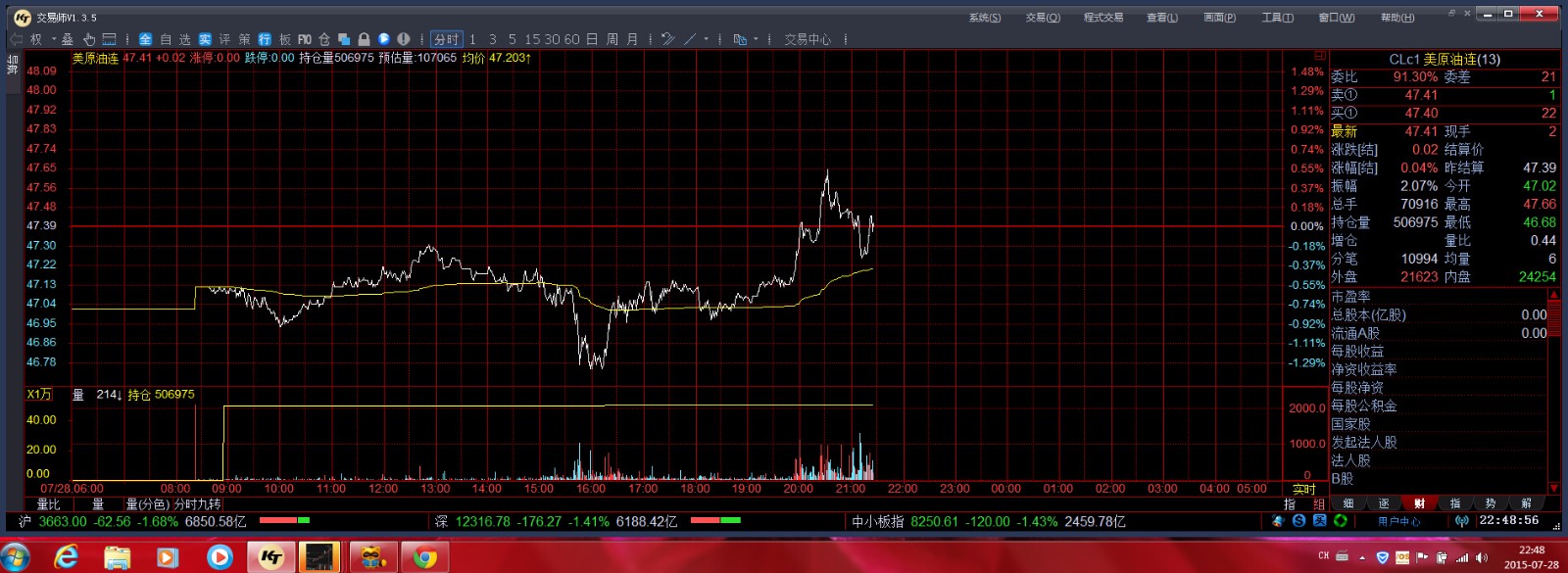The image size is (1568, 573).
Task: Select the line drawing tool icon
Action: (690, 39)
